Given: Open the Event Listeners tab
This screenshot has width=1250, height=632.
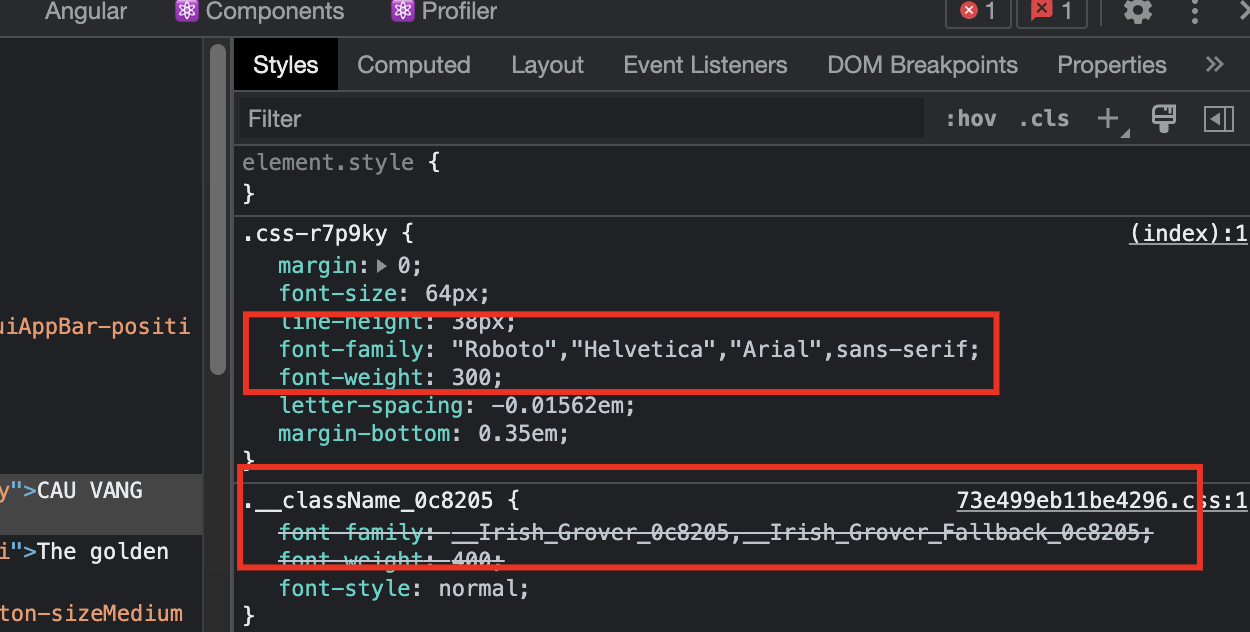Looking at the screenshot, I should [705, 64].
